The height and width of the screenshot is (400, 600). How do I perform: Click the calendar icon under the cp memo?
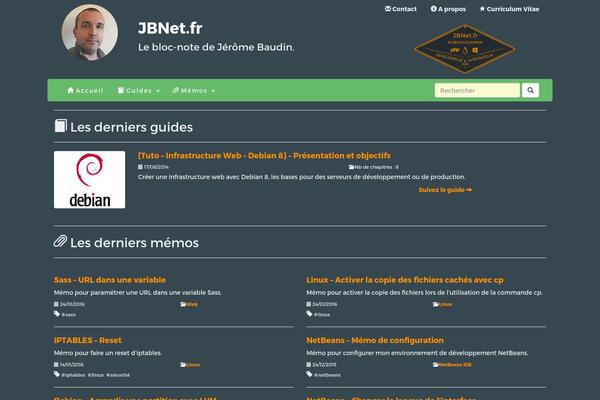tap(308, 304)
